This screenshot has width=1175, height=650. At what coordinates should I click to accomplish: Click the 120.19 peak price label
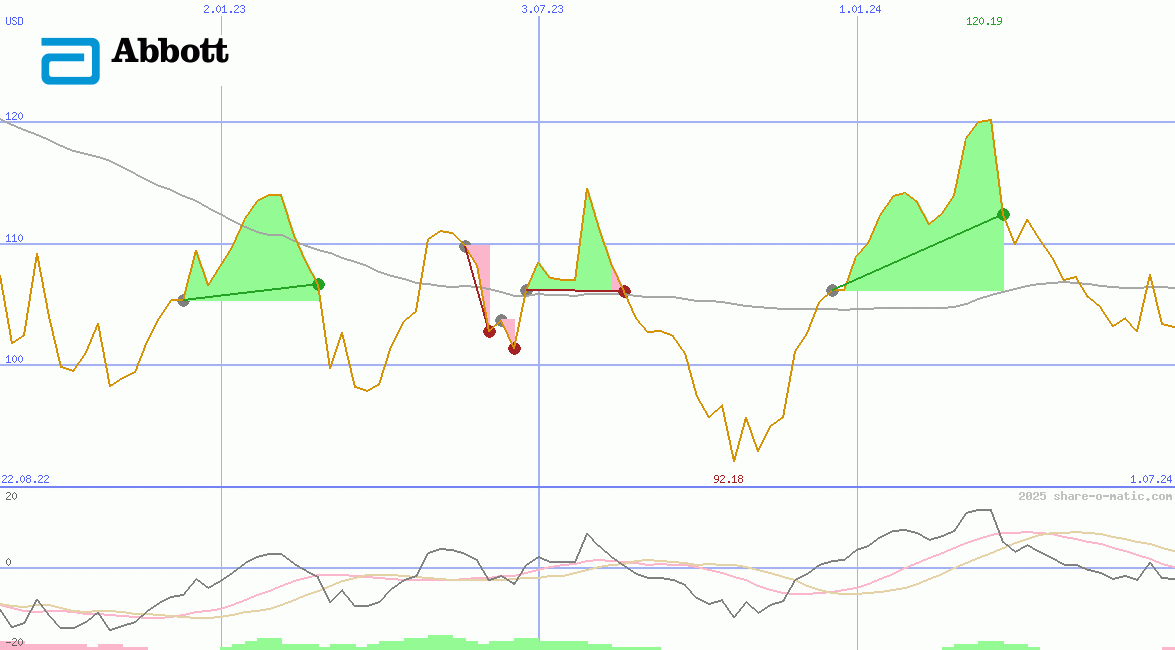point(984,21)
